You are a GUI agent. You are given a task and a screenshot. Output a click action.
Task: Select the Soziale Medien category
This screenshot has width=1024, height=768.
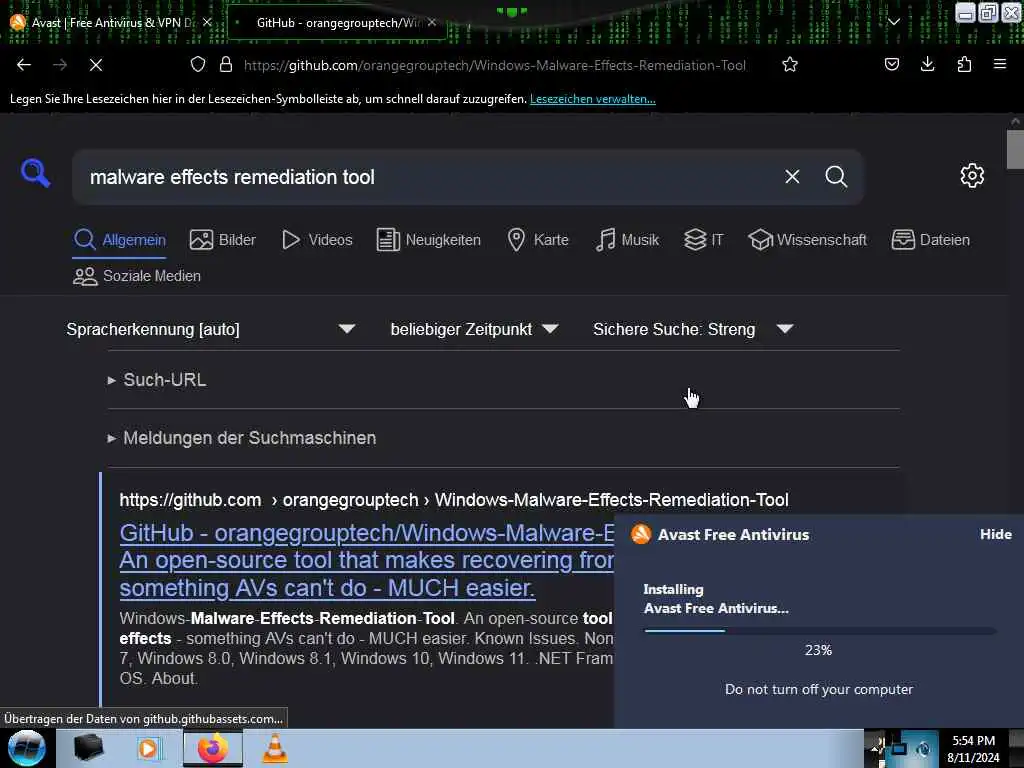137,276
